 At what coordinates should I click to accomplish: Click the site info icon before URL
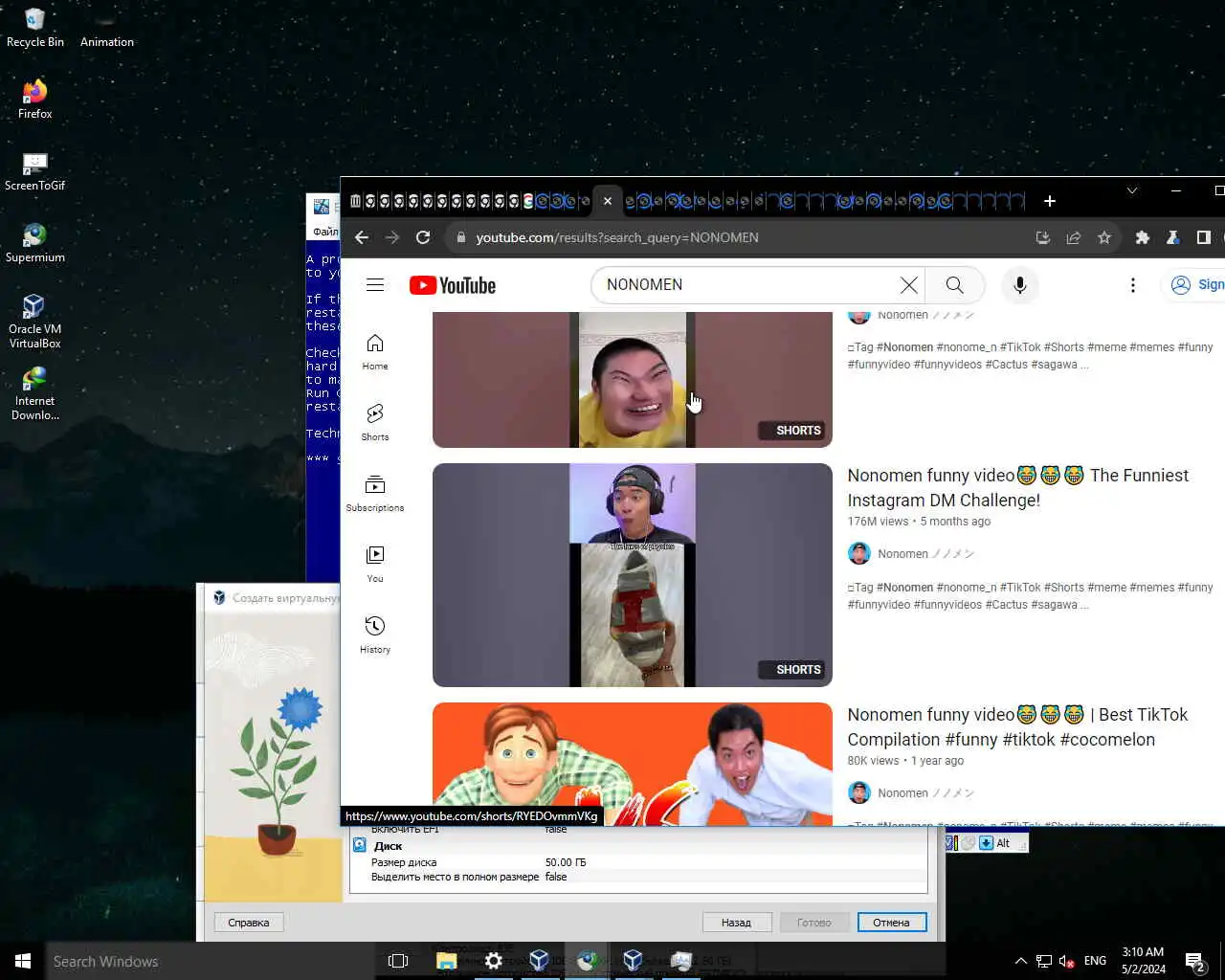point(460,237)
